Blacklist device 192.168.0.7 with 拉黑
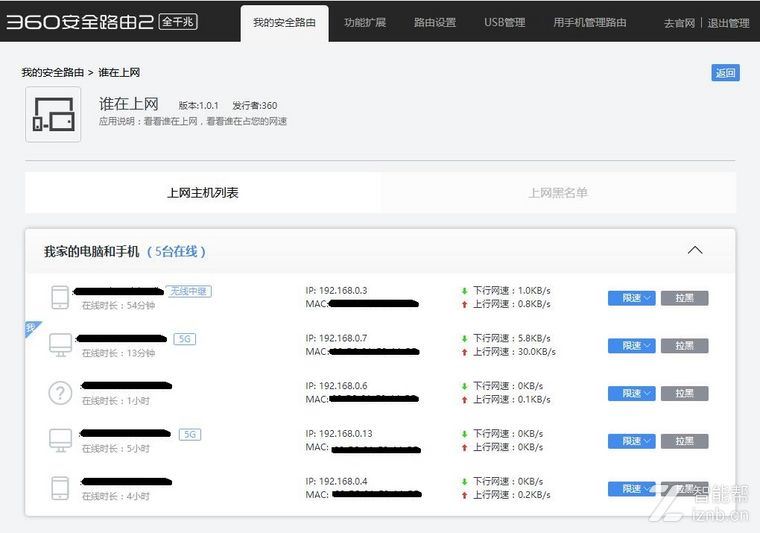This screenshot has width=760, height=533. tap(684, 345)
